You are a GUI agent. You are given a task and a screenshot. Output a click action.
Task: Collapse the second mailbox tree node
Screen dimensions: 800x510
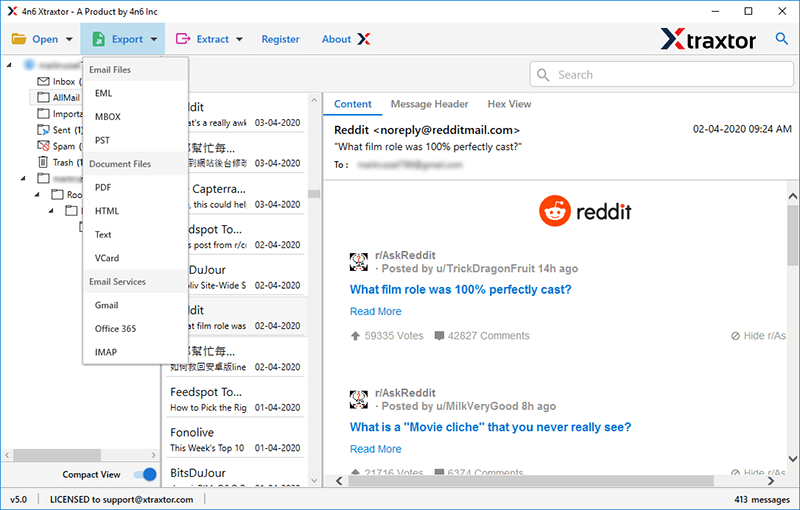pos(23,178)
